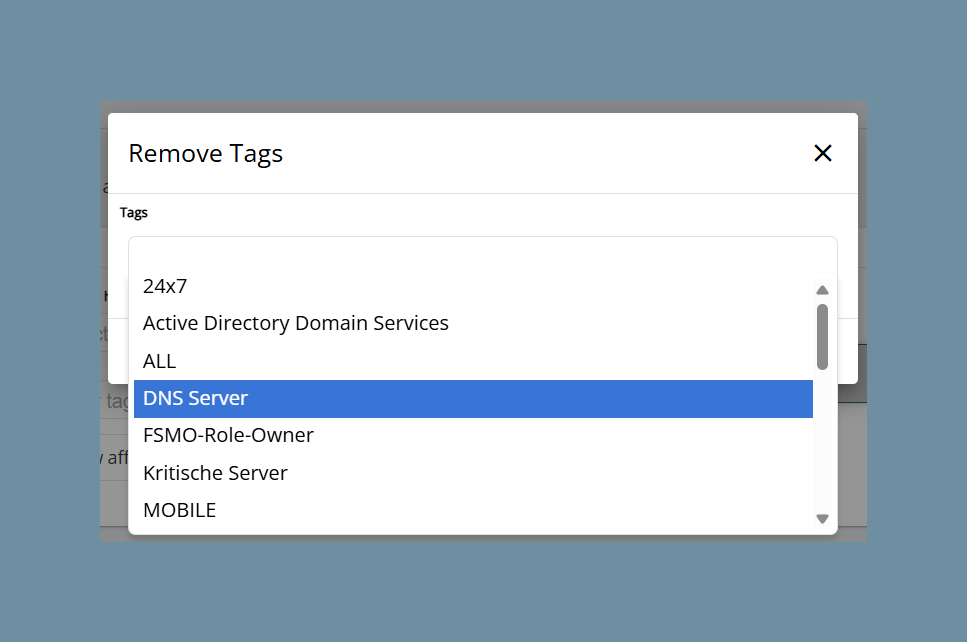Click into the Tags input field
This screenshot has height=642, width=967.
point(482,253)
